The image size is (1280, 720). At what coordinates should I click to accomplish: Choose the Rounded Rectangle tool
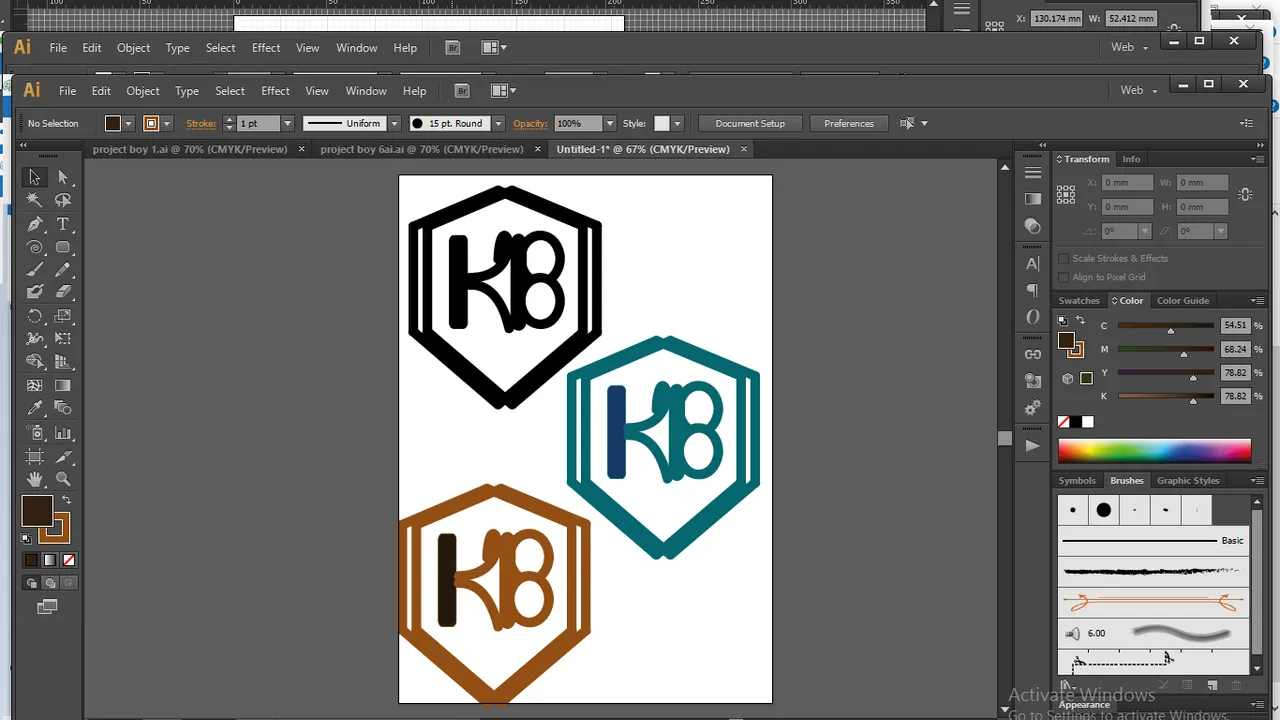tap(63, 247)
